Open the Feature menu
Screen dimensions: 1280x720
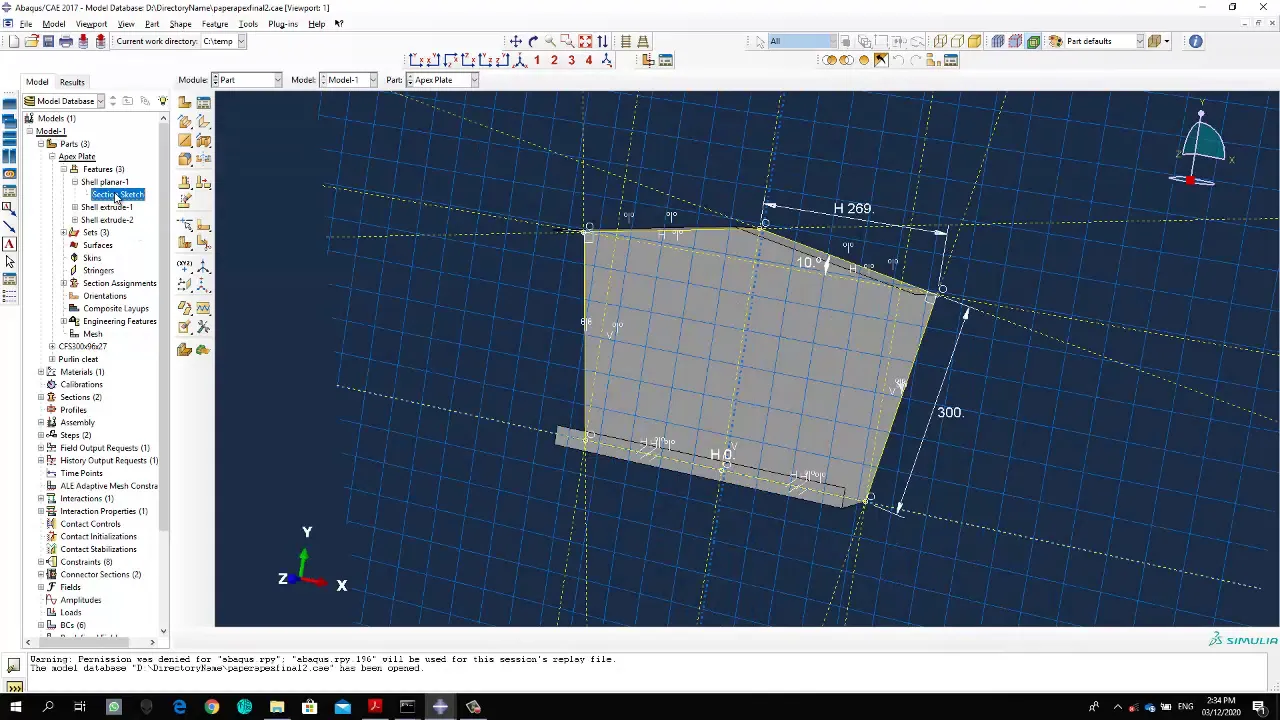tap(215, 24)
